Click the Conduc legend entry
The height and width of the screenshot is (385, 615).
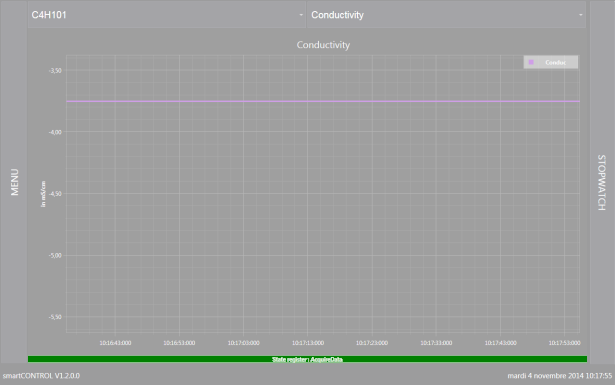point(551,62)
